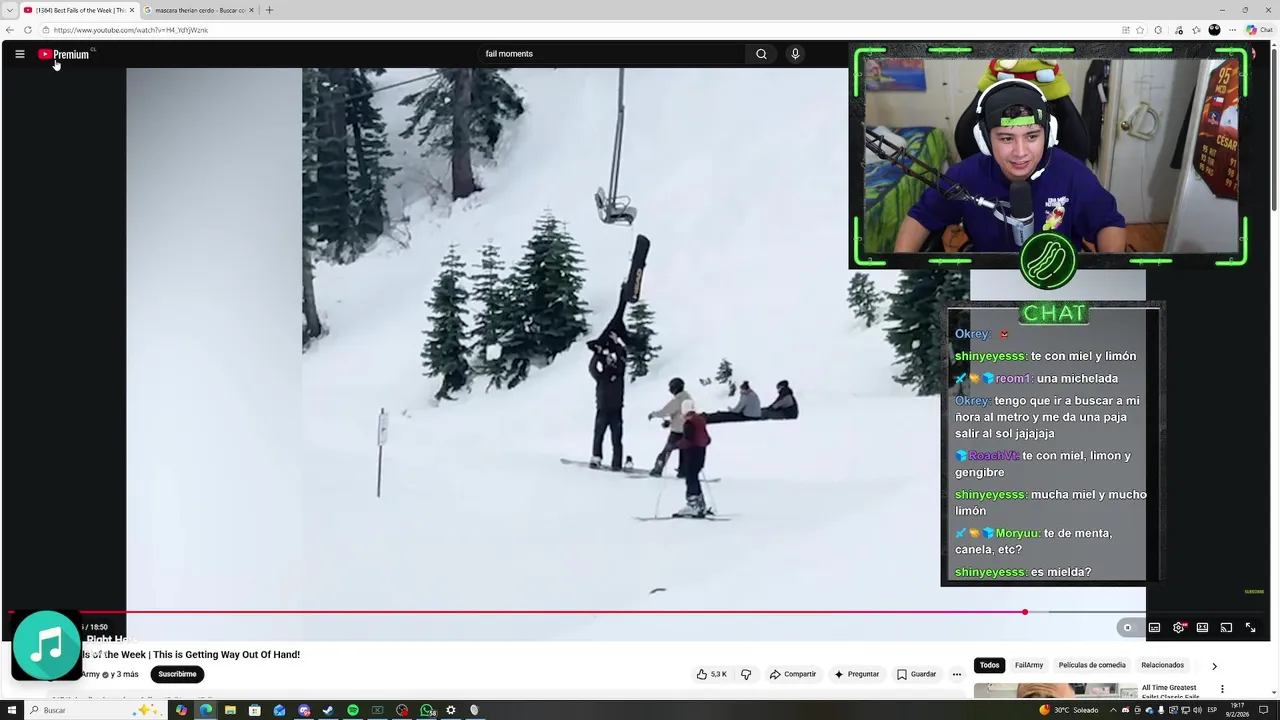This screenshot has width=1280, height=720.
Task: Expand more filter chips with right chevron
Action: (1214, 665)
